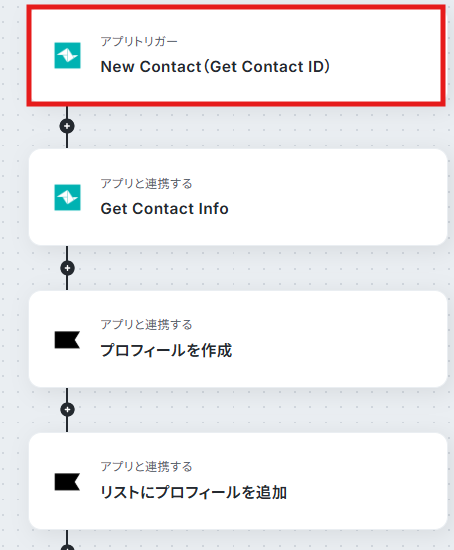Click アプリと連携する label above Get Contact Info
The image size is (454, 550).
coord(146,183)
